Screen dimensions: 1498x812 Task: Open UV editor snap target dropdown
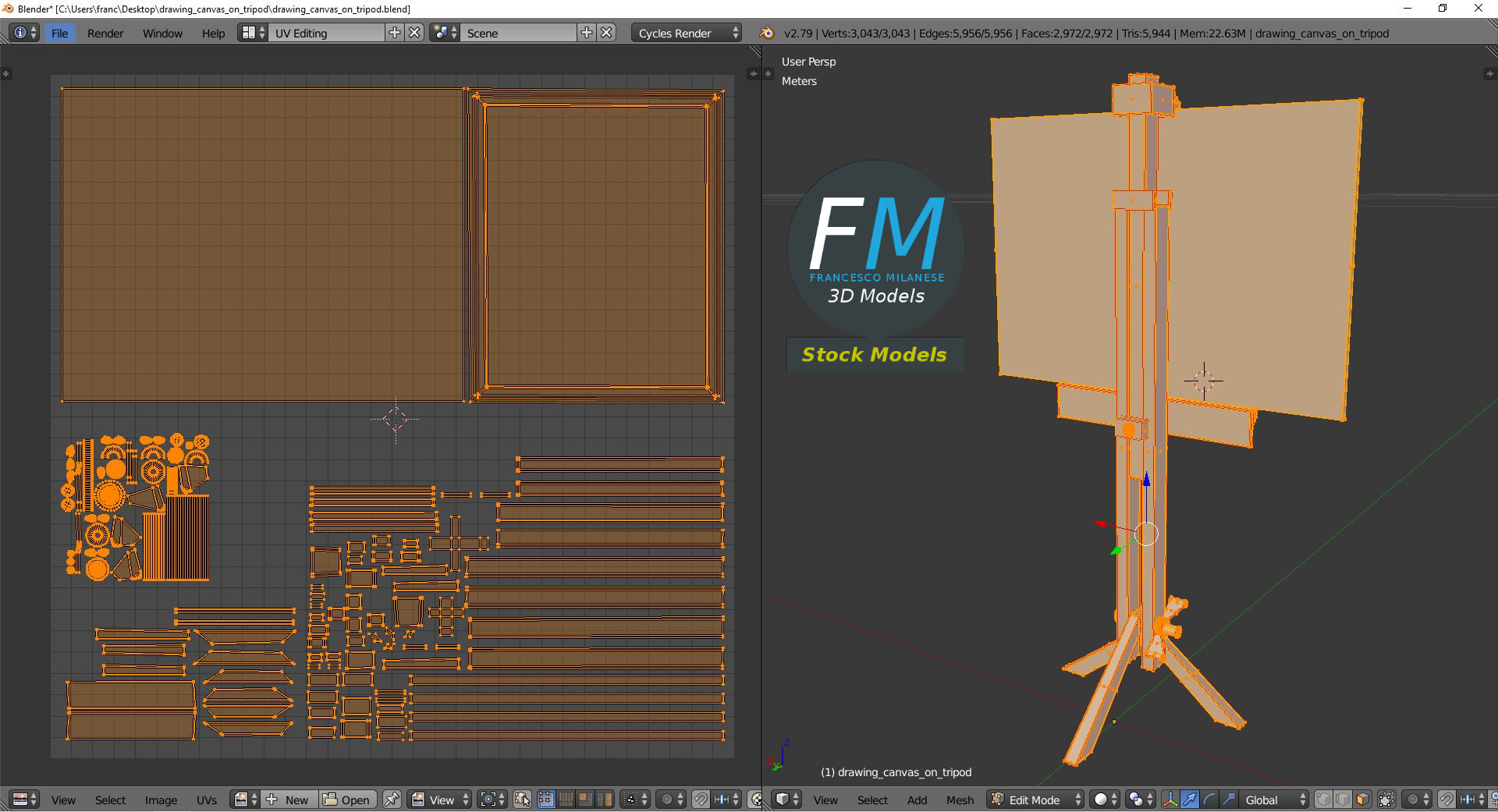[x=727, y=800]
